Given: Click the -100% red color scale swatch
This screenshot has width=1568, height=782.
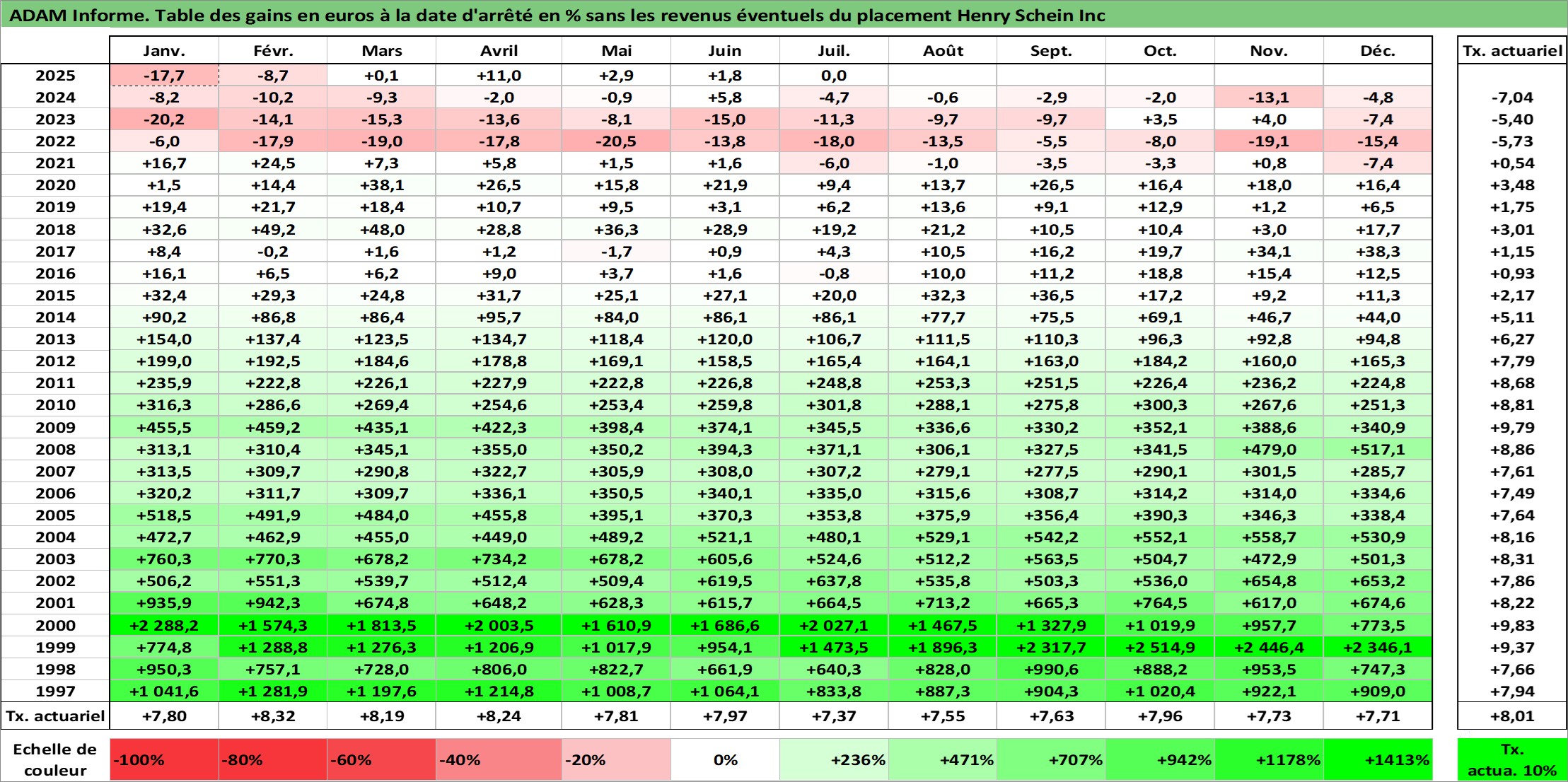Looking at the screenshot, I should tap(164, 760).
